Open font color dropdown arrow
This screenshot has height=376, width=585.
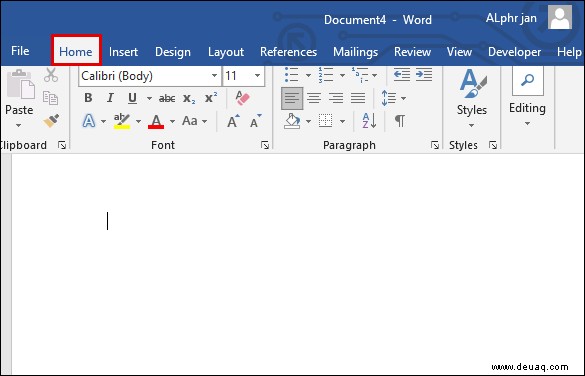(172, 121)
